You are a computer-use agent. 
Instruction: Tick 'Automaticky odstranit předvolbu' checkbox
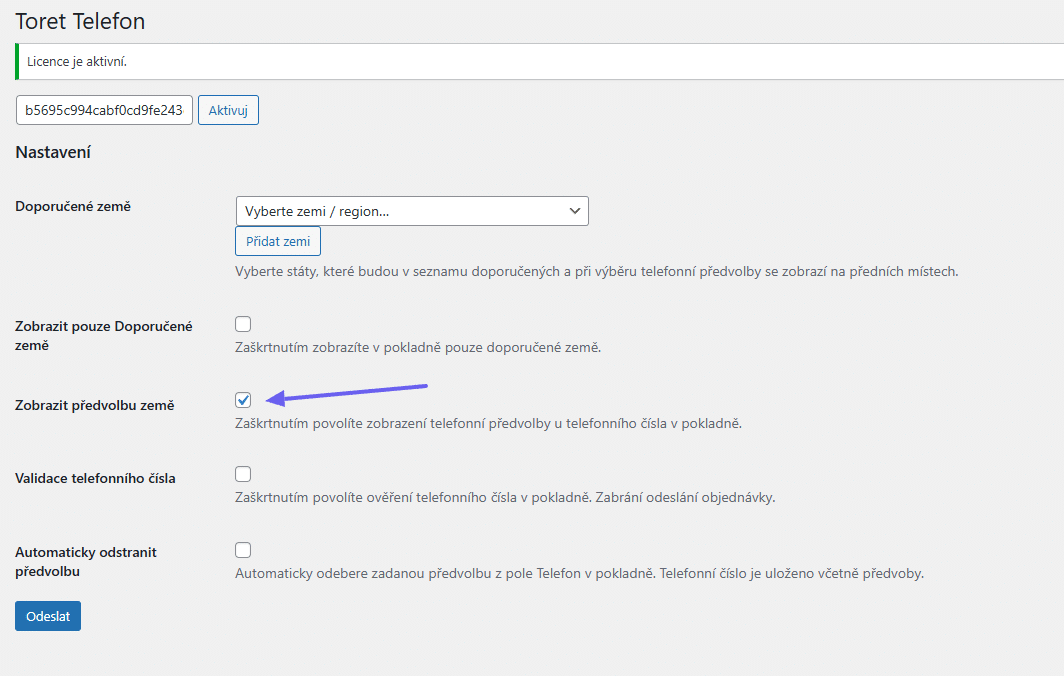point(243,550)
